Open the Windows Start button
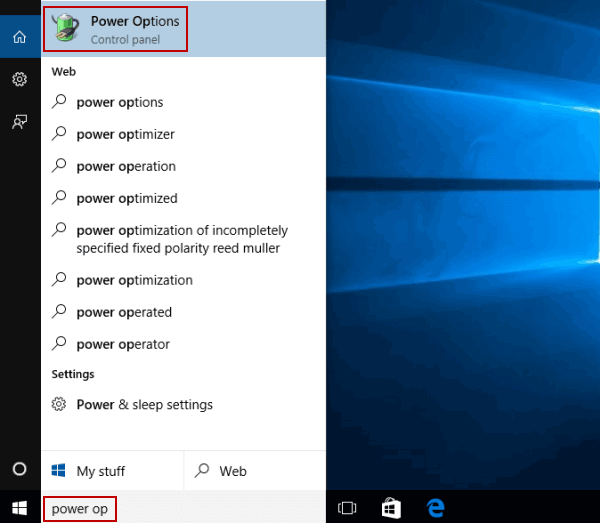 point(20,507)
